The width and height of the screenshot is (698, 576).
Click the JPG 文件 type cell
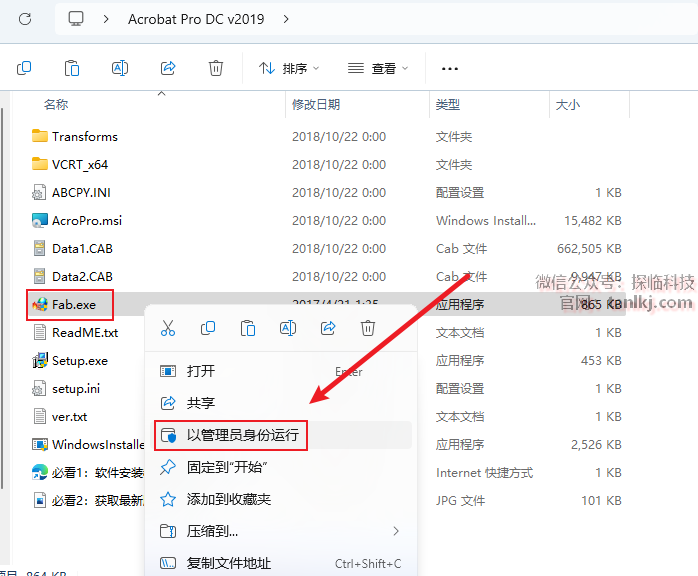click(460, 500)
